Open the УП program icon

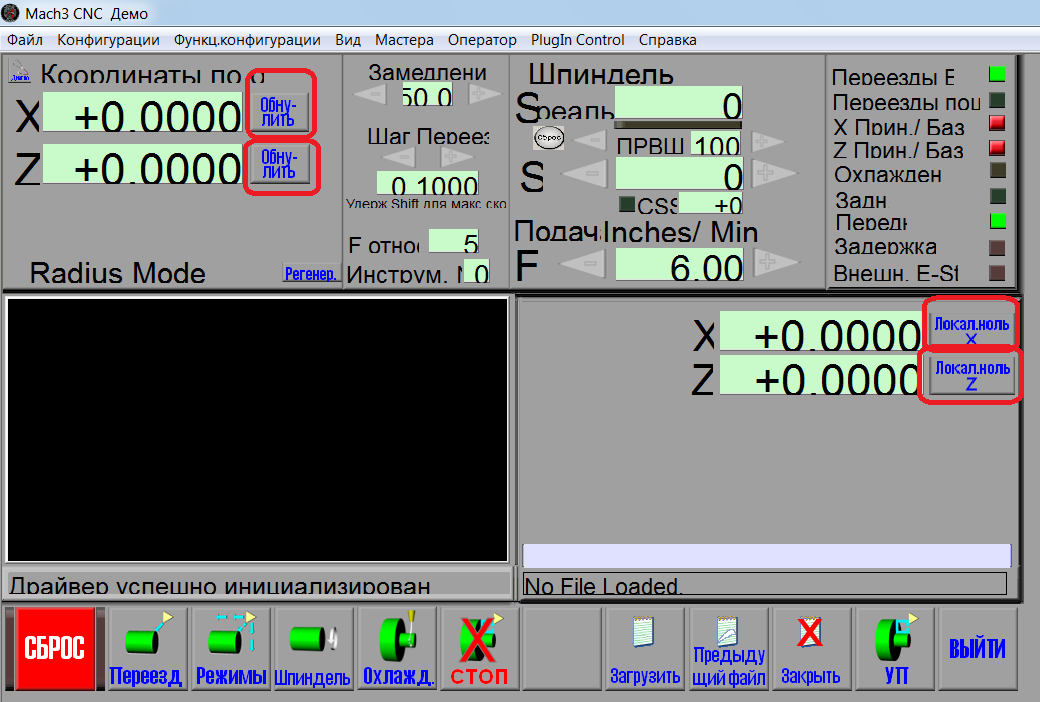895,648
